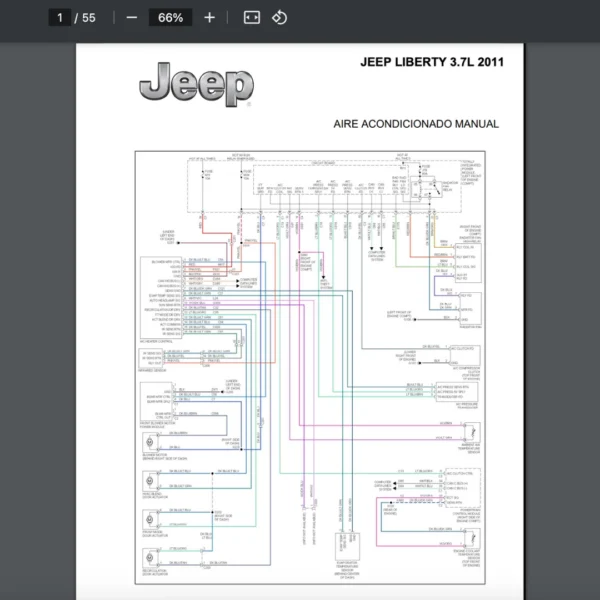Click the "AIRE ACONDICIONADO MANUAL" title

click(416, 124)
